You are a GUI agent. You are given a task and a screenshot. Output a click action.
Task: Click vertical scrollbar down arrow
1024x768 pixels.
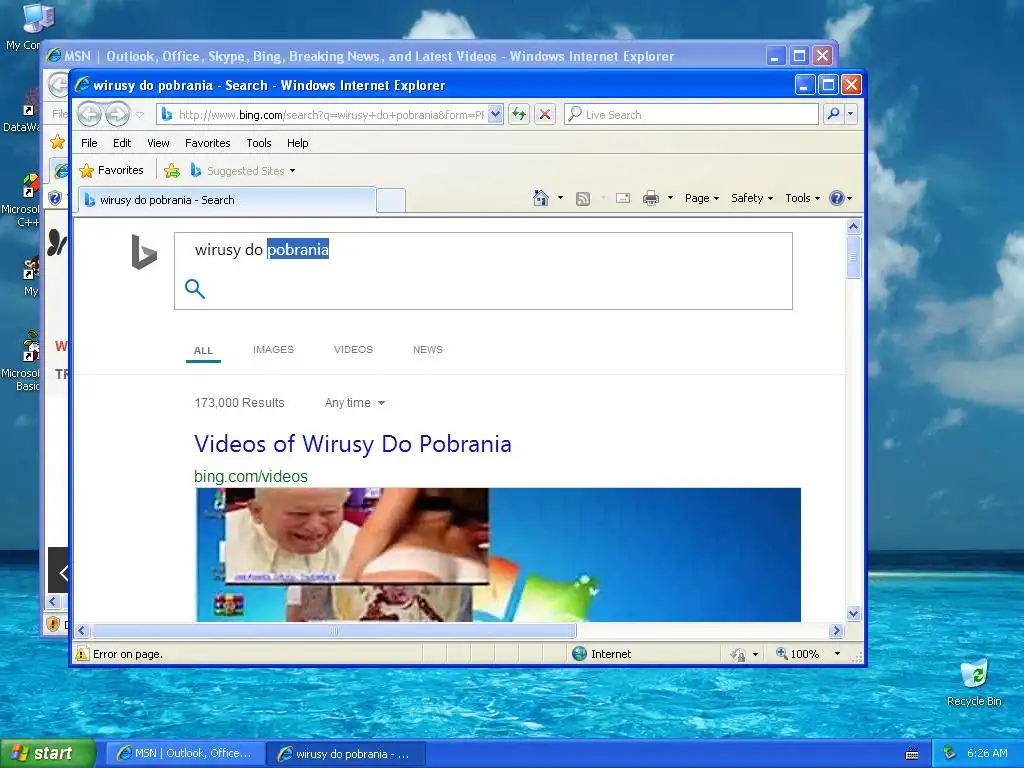click(x=853, y=613)
